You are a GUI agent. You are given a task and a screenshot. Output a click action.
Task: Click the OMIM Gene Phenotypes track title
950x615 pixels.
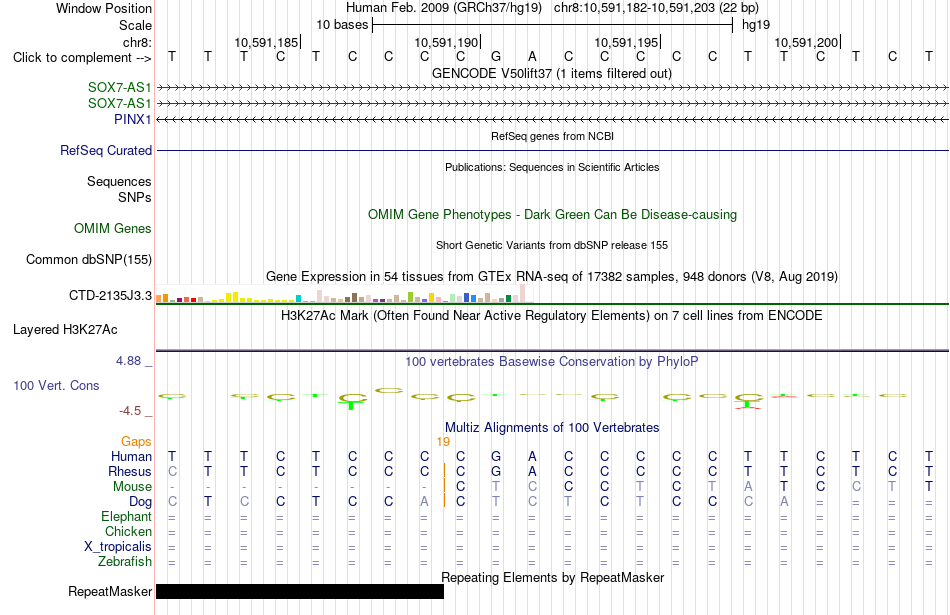click(553, 214)
